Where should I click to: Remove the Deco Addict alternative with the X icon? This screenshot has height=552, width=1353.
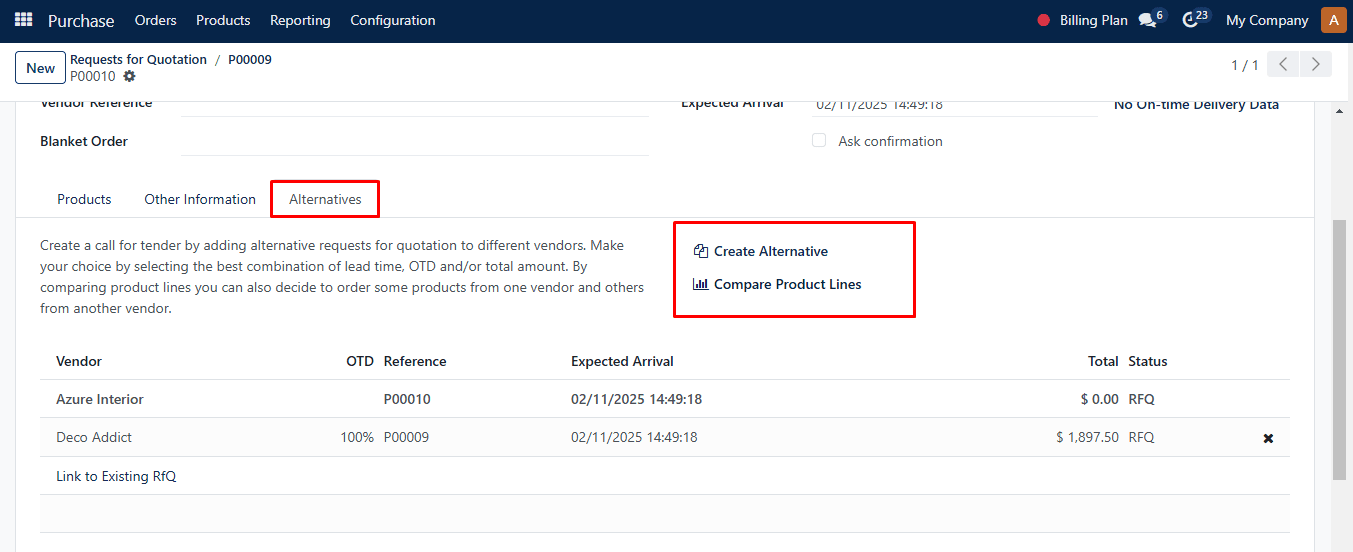pyautogui.click(x=1268, y=438)
